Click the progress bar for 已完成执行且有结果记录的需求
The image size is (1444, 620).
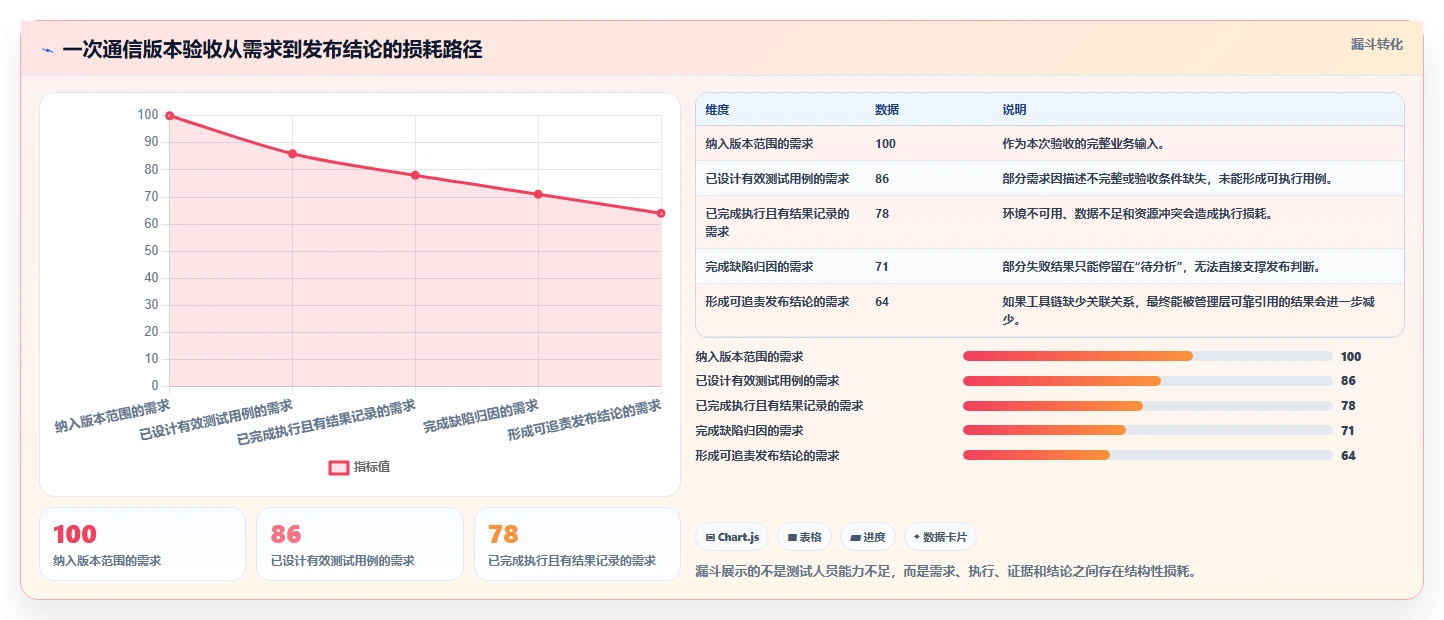(1147, 406)
